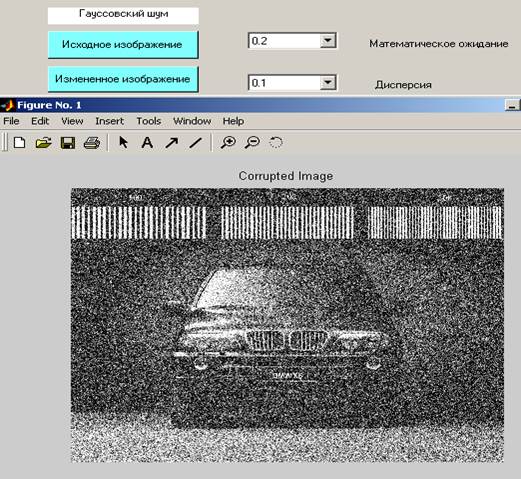
Task: Enable the Zoom Out magnifier tool
Action: pos(252,142)
